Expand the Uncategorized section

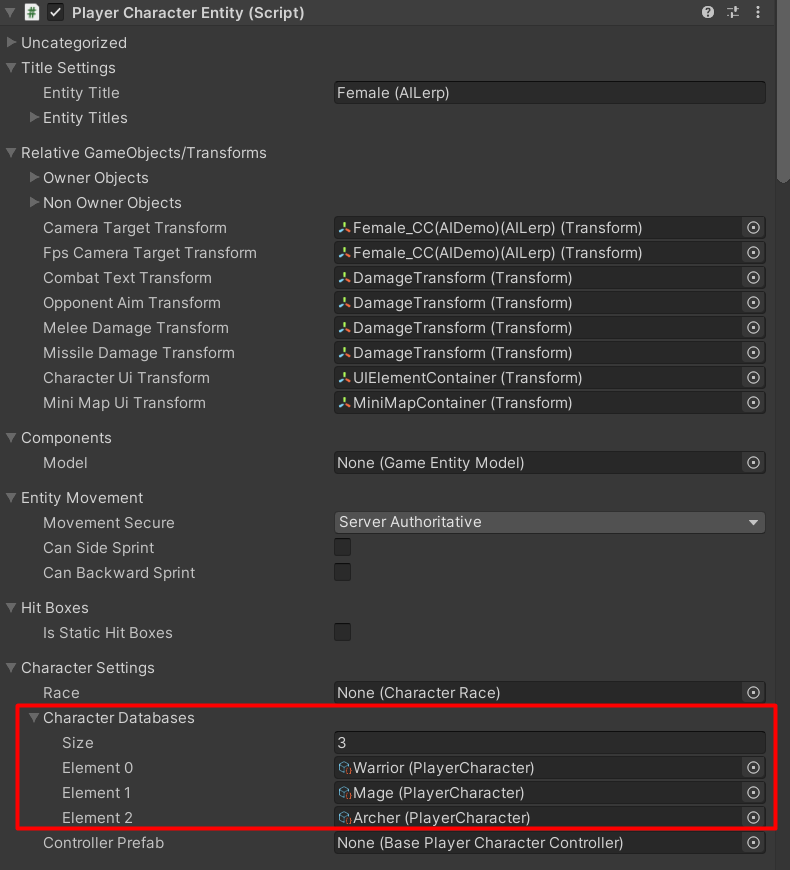tap(11, 42)
